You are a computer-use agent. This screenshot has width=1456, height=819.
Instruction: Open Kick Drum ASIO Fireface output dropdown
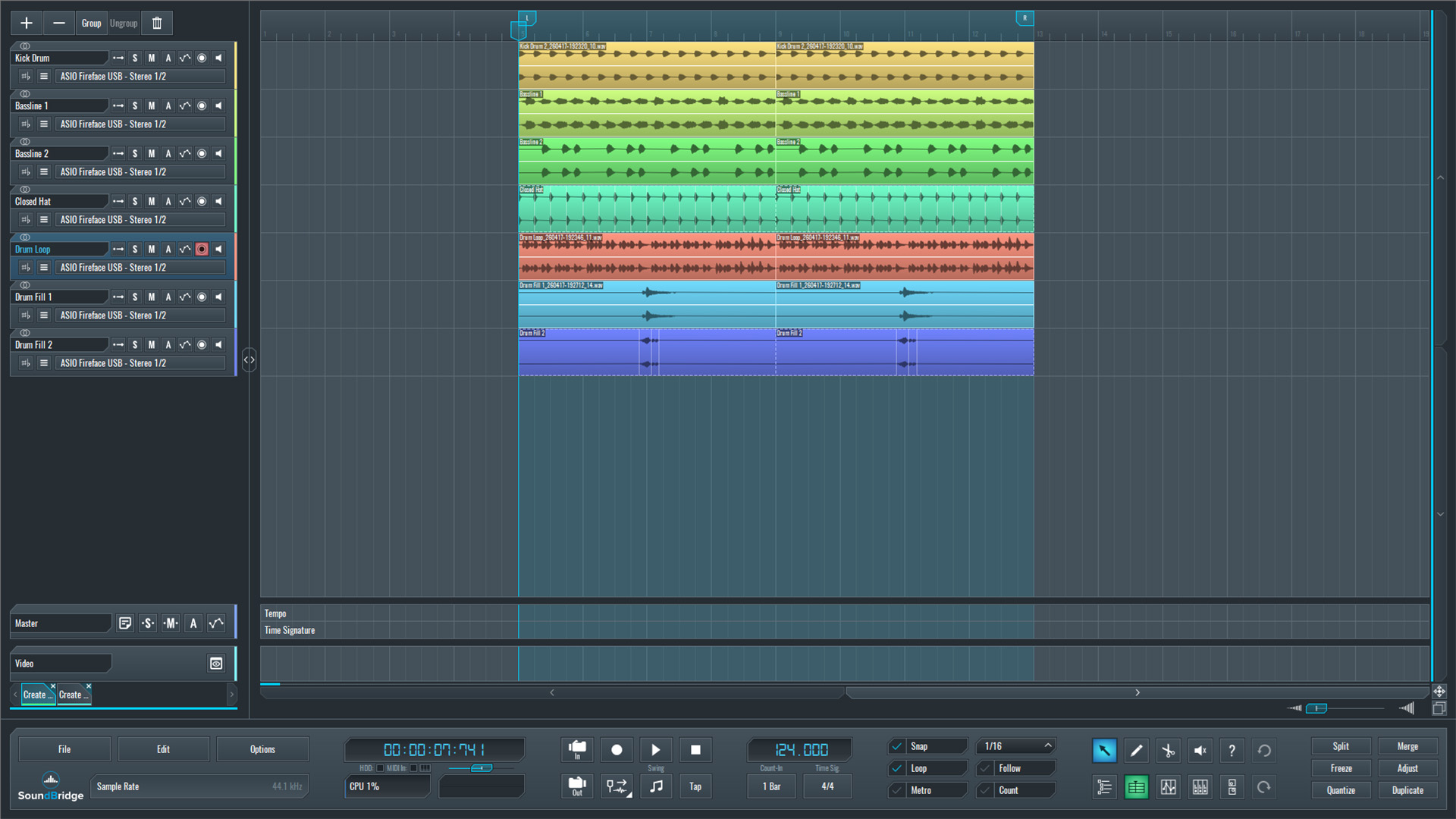140,76
